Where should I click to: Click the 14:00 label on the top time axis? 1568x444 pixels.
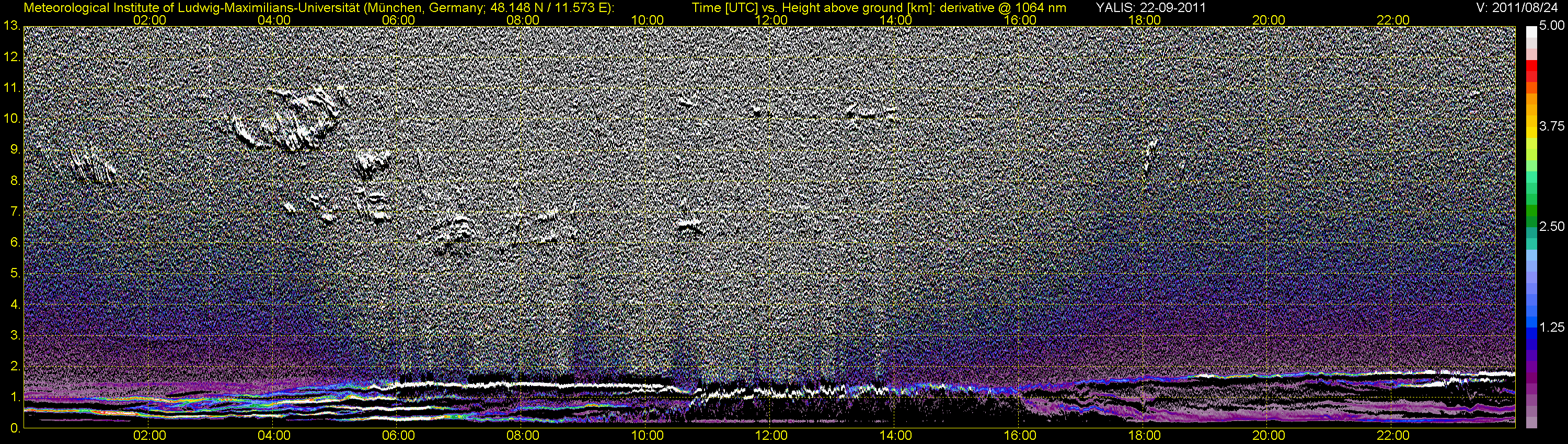click(896, 20)
